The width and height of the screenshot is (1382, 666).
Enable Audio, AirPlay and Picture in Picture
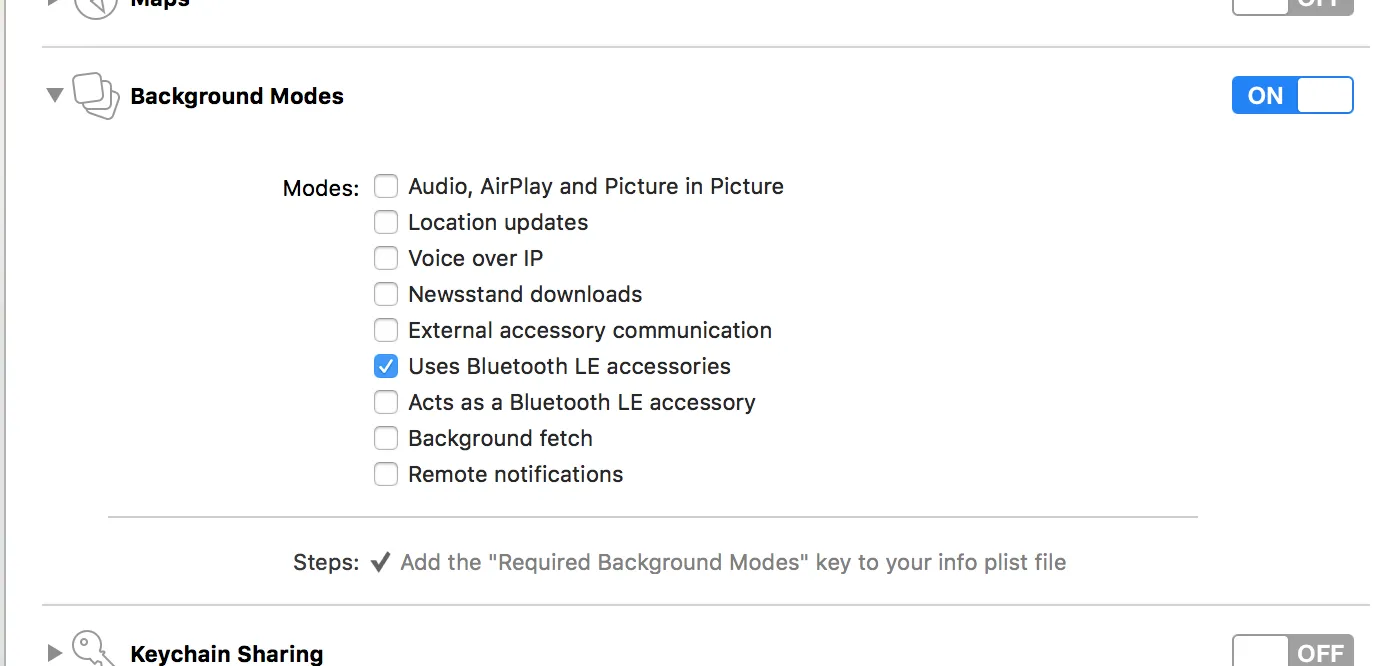click(x=386, y=187)
